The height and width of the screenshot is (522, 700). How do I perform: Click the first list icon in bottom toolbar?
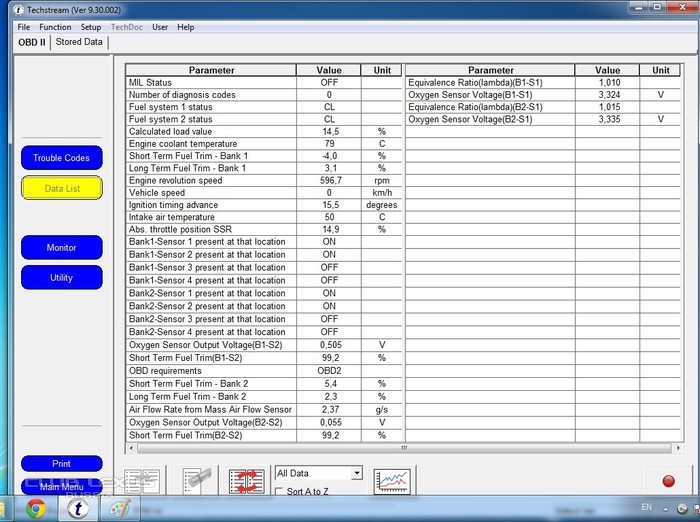pos(143,481)
